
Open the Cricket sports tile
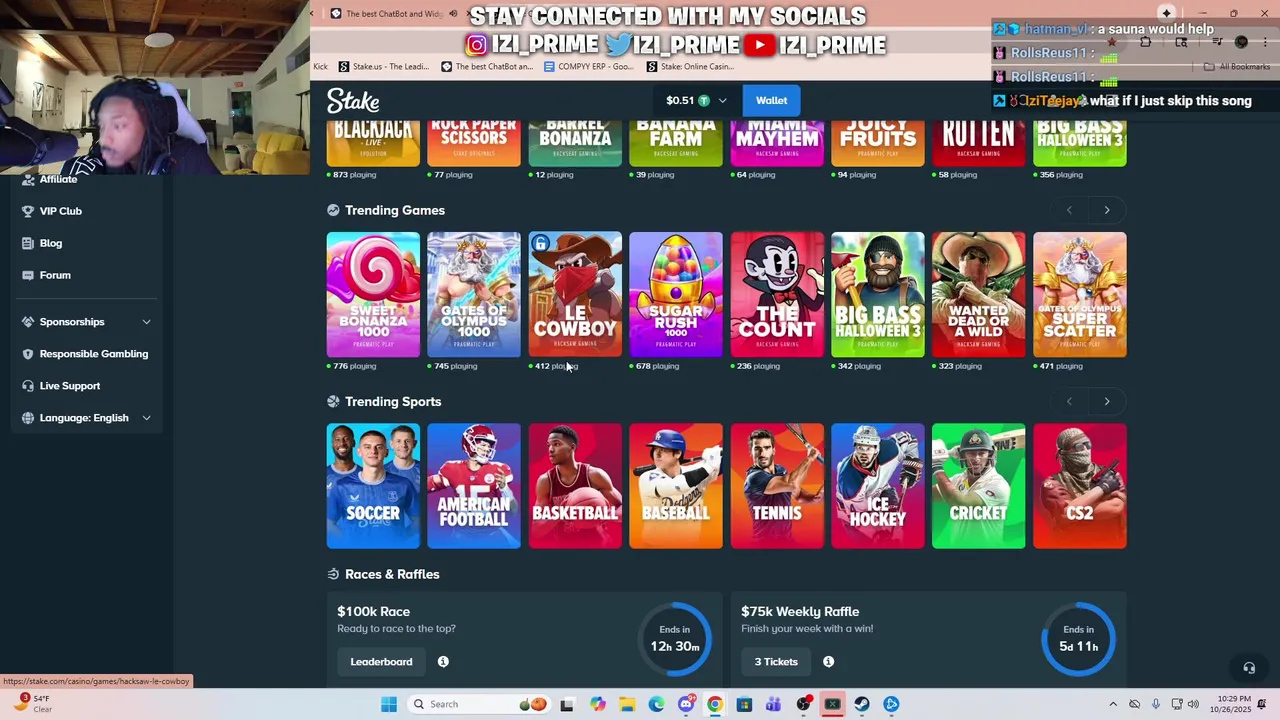point(979,486)
